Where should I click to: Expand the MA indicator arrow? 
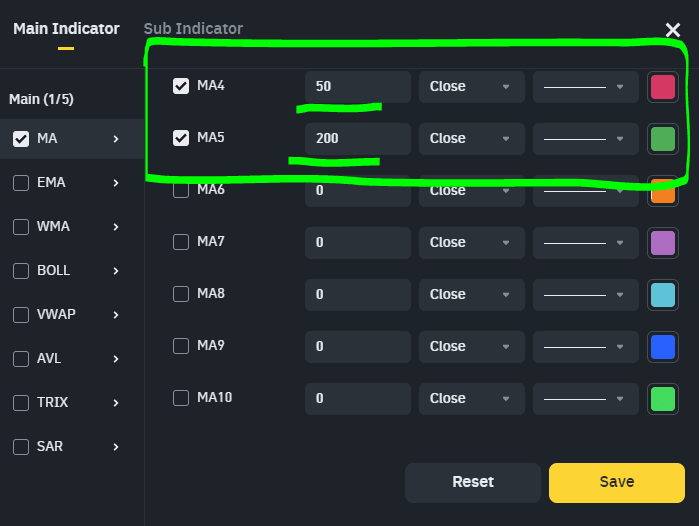coord(116,139)
